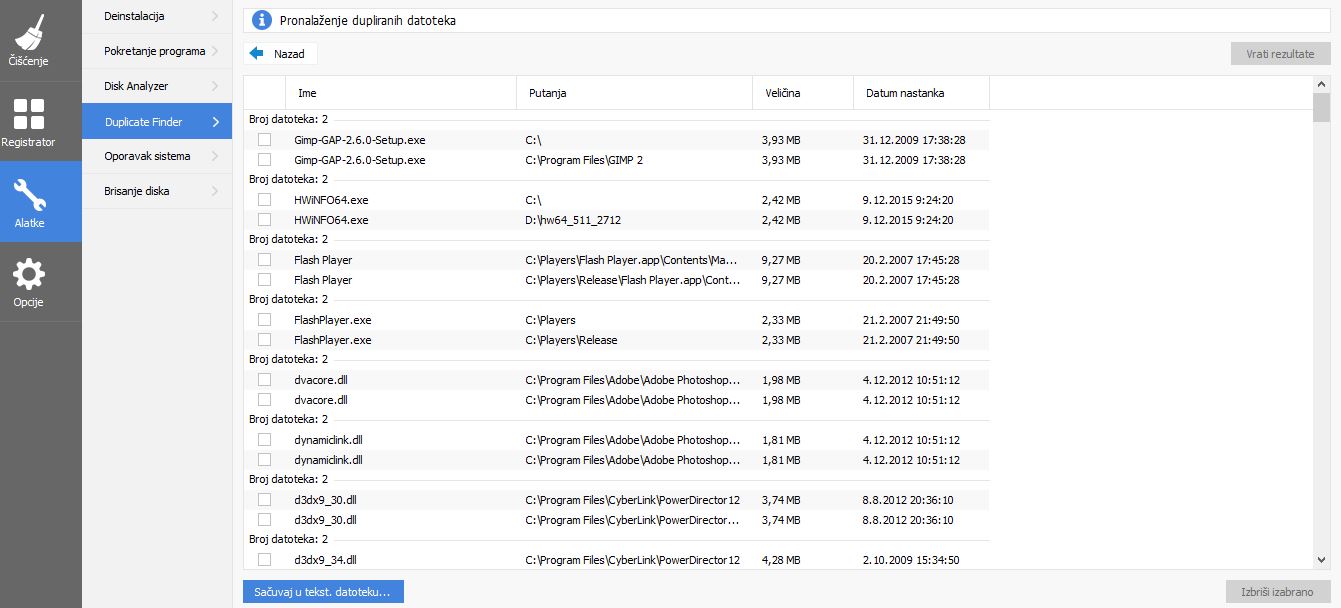
Task: Expand the Duplicate Finder chevron
Action: coord(215,122)
